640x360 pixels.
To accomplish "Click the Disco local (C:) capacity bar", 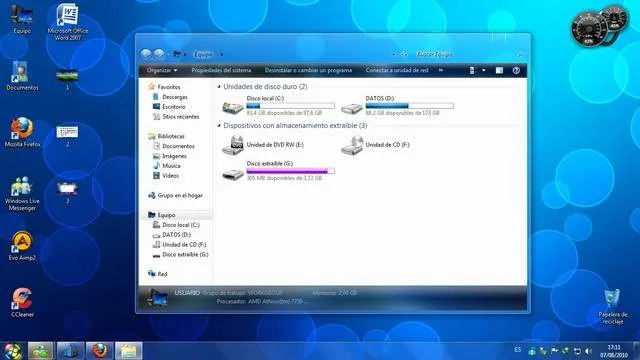I will (x=291, y=106).
